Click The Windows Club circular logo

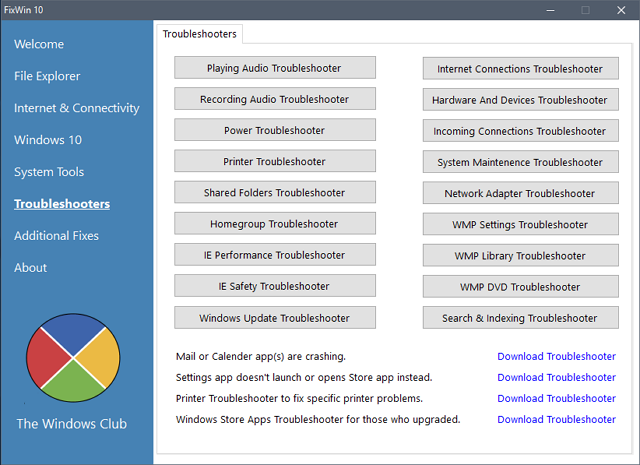[x=73, y=358]
